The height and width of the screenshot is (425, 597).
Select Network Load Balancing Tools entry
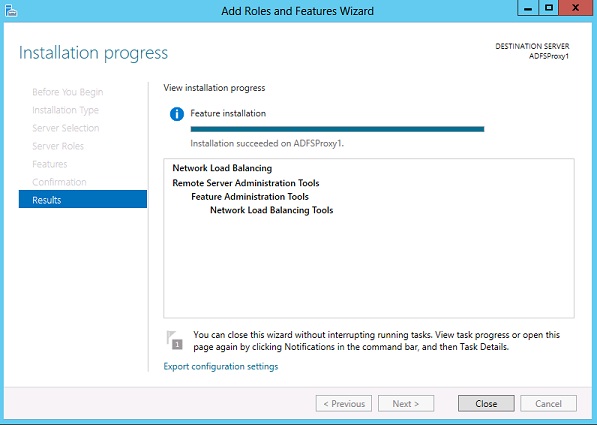pos(271,210)
